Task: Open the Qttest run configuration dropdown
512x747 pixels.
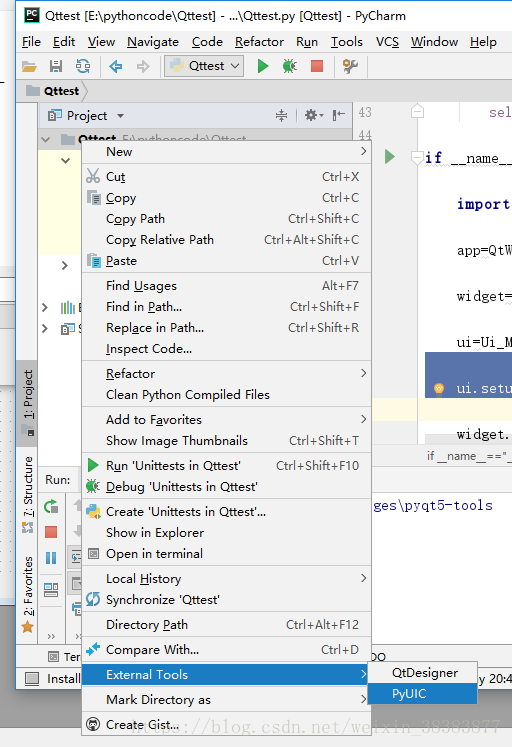Action: pyautogui.click(x=204, y=66)
